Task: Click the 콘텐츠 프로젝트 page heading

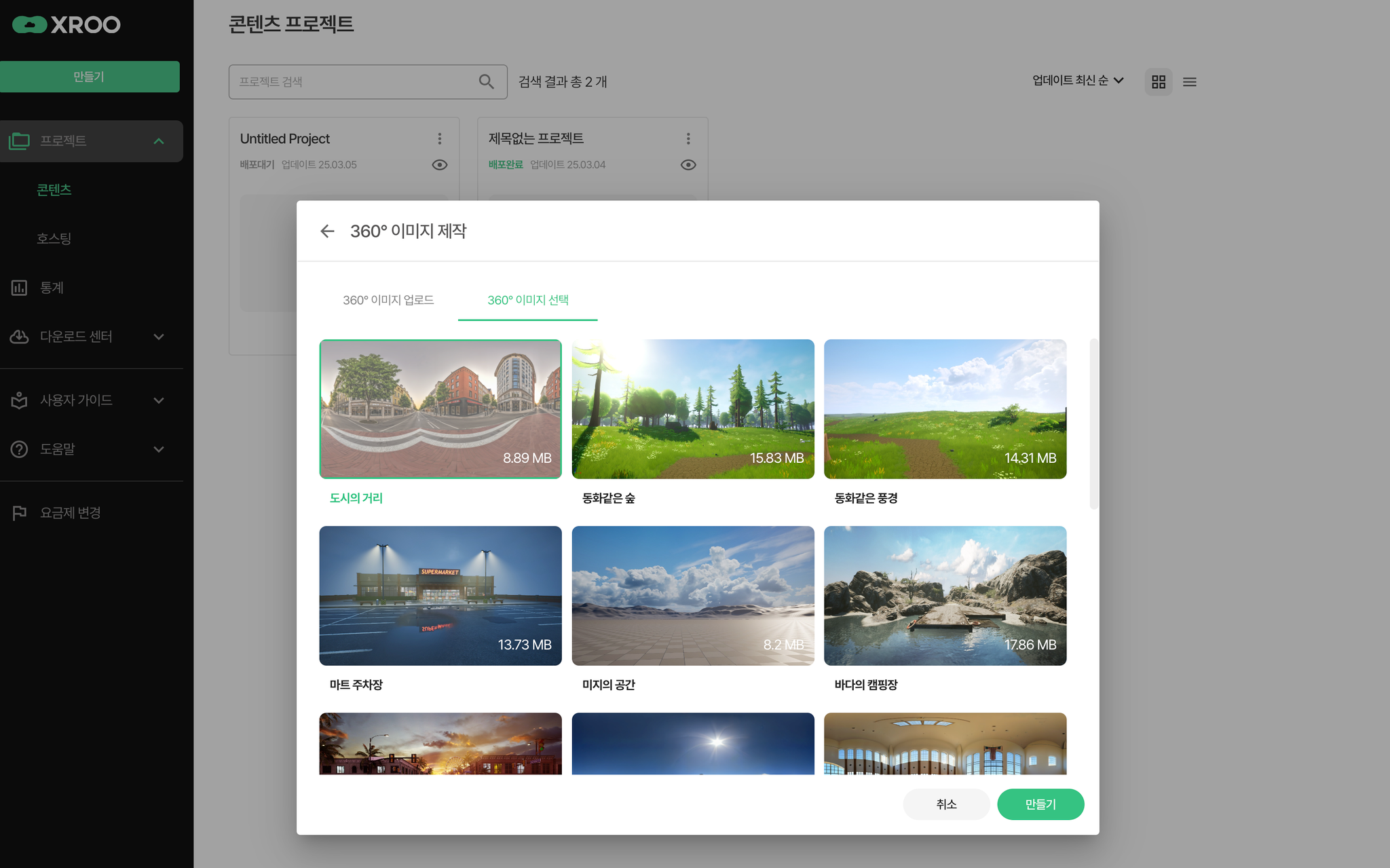Action: 291,24
